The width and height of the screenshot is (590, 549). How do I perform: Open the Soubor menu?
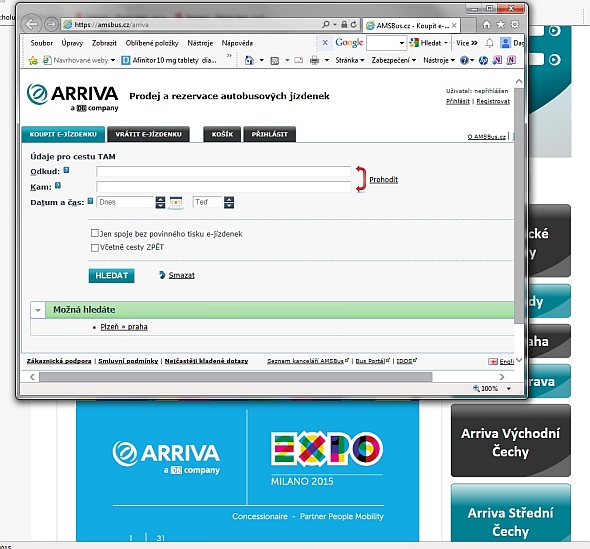point(41,43)
